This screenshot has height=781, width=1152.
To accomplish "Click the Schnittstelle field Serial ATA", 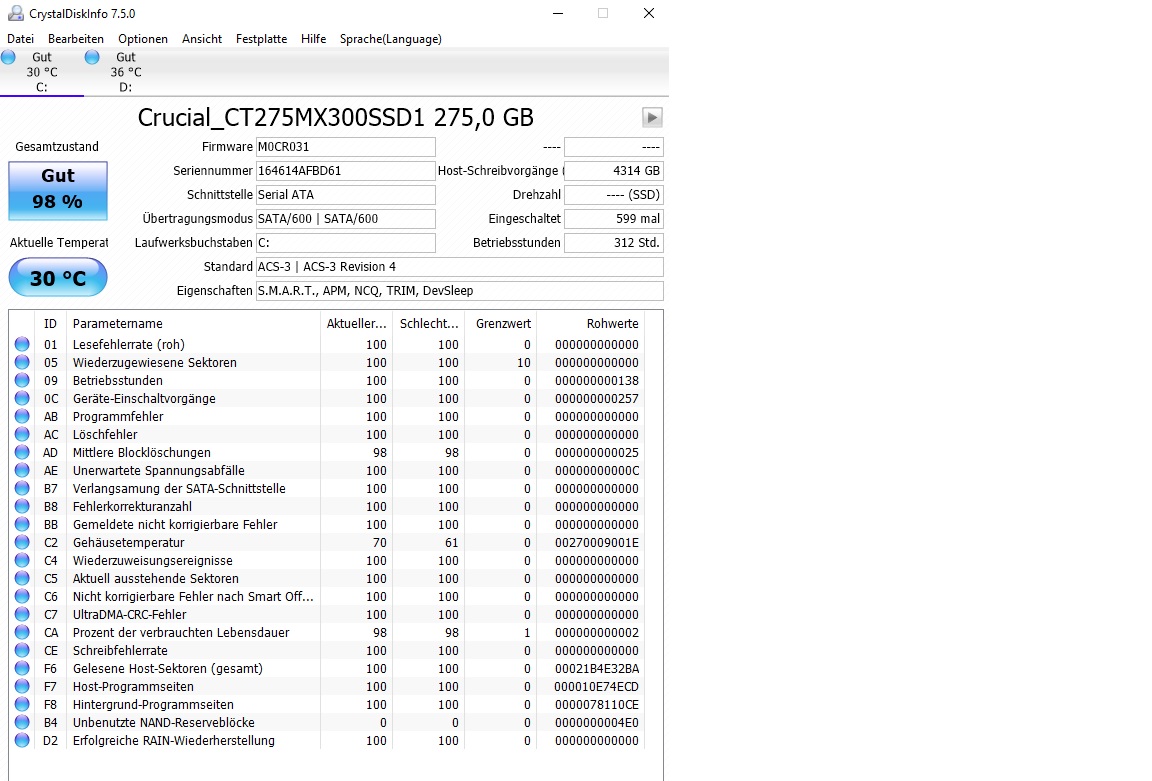I will coord(345,195).
